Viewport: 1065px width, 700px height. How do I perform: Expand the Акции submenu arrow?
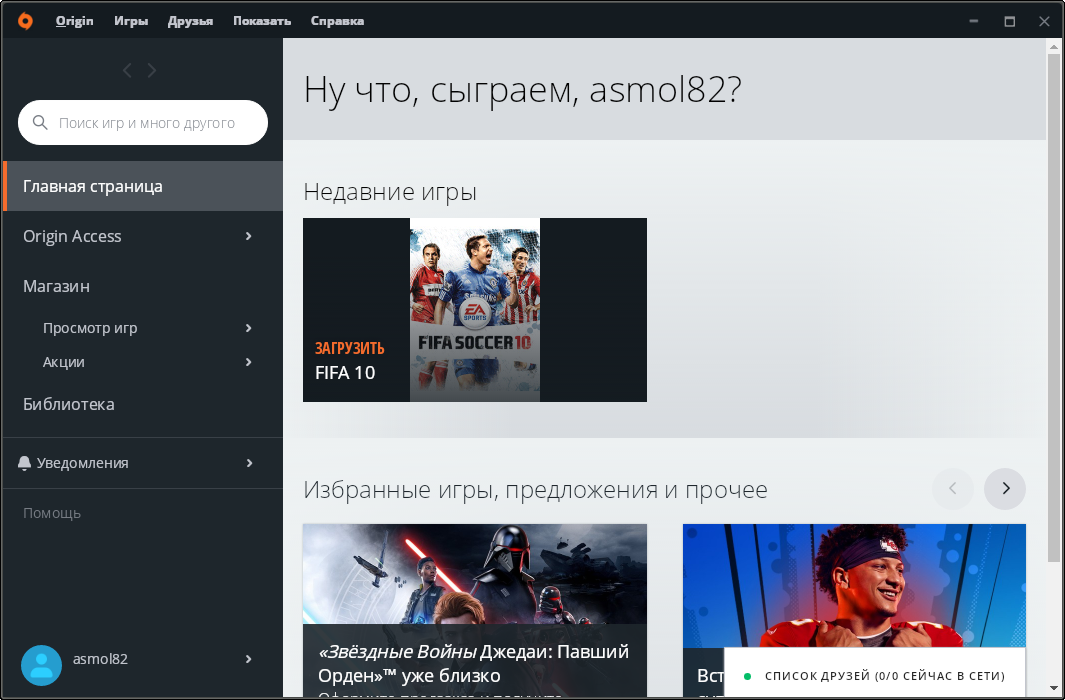point(249,362)
